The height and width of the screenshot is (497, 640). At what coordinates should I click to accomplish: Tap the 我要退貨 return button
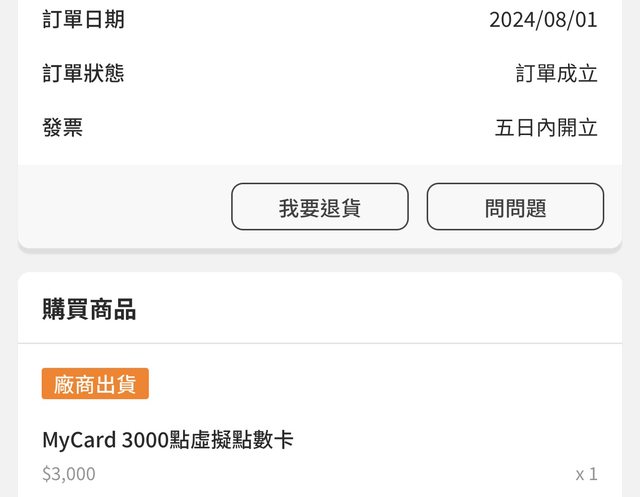click(320, 206)
